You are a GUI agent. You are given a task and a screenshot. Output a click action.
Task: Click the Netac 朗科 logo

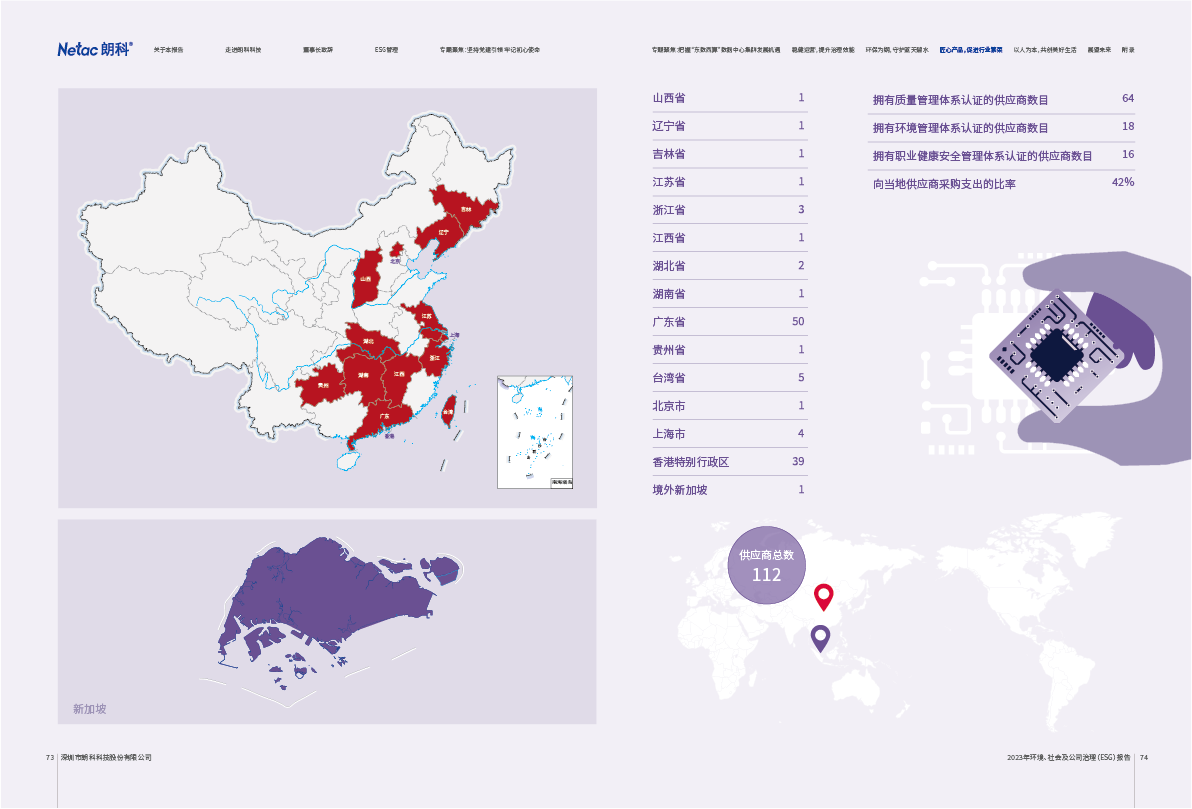(x=94, y=49)
